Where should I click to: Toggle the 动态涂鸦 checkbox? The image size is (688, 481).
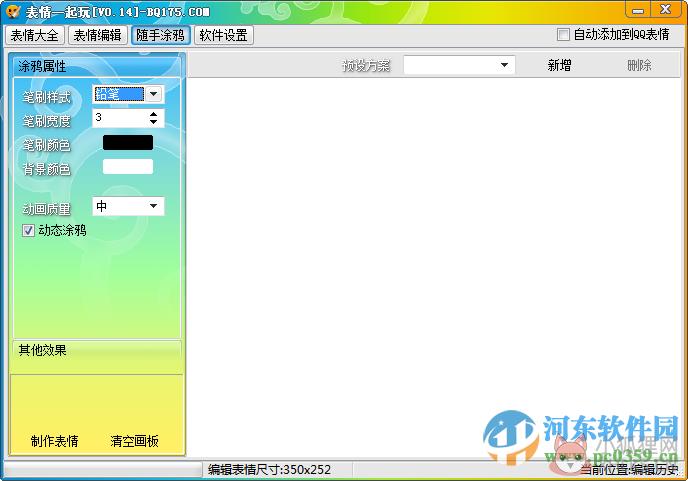pyautogui.click(x=29, y=230)
